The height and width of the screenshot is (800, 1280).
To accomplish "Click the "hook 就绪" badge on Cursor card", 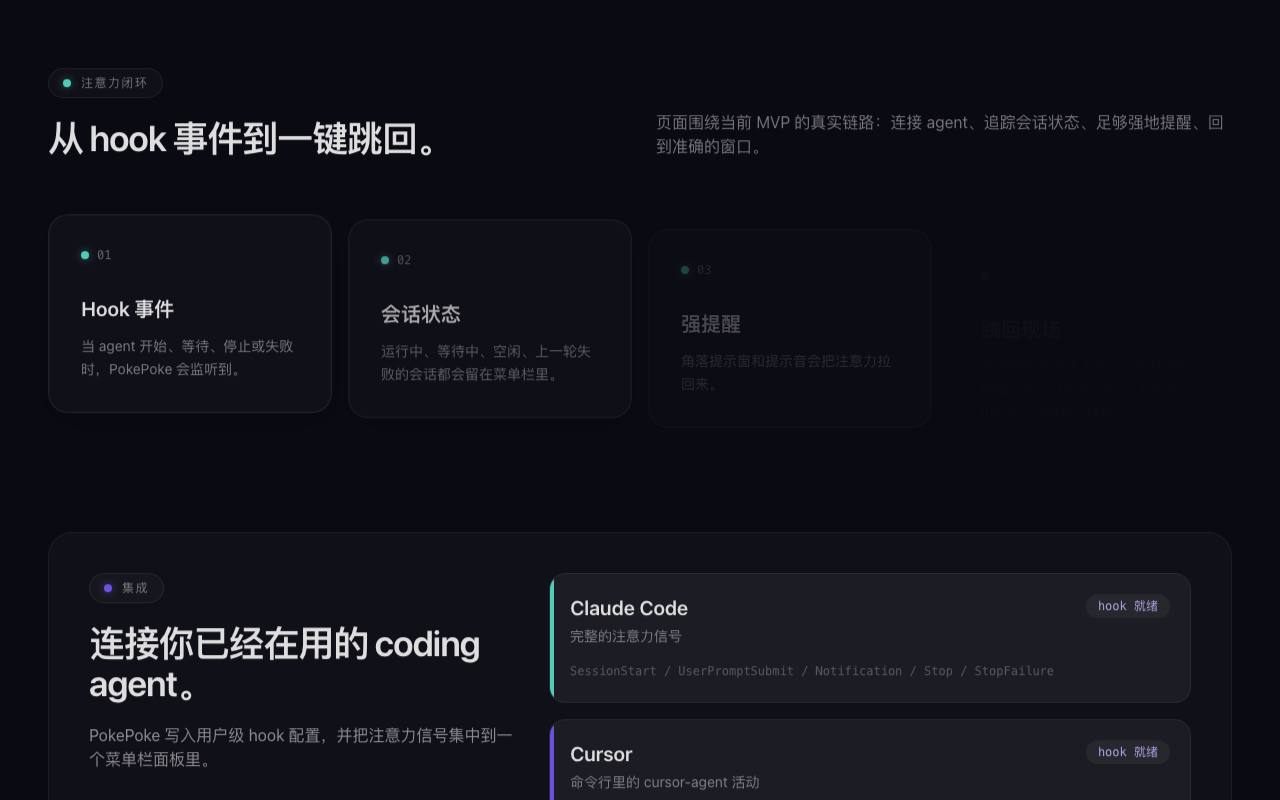I will pos(1128,752).
